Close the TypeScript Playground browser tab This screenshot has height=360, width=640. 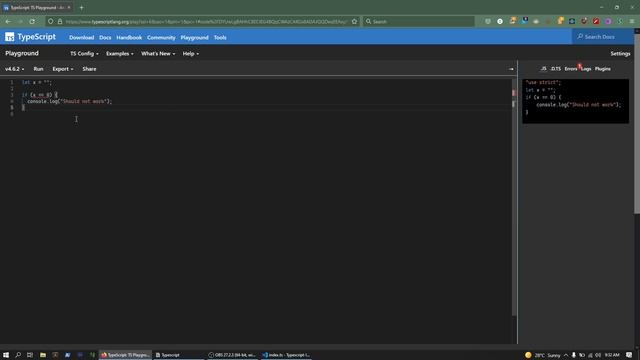[x=69, y=7]
